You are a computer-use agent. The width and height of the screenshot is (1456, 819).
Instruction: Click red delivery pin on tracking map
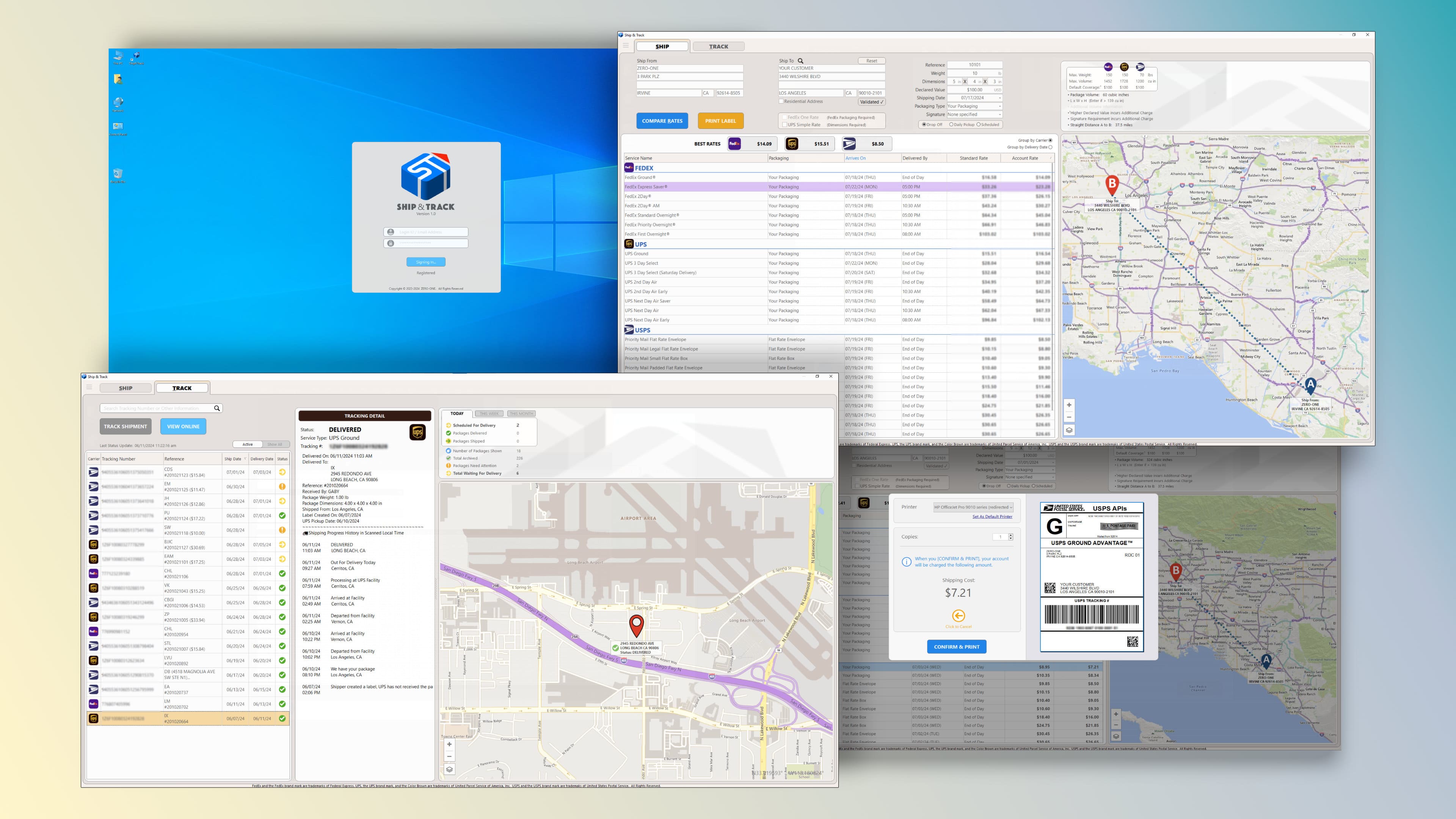[x=637, y=627]
